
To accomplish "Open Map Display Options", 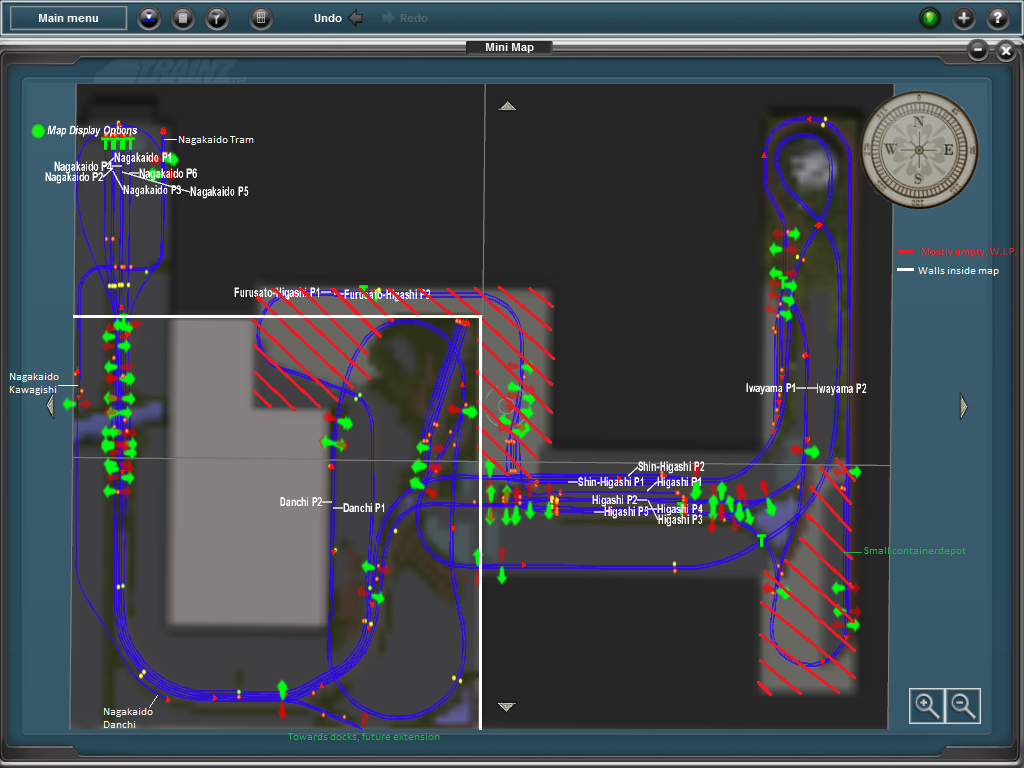I will (x=84, y=131).
